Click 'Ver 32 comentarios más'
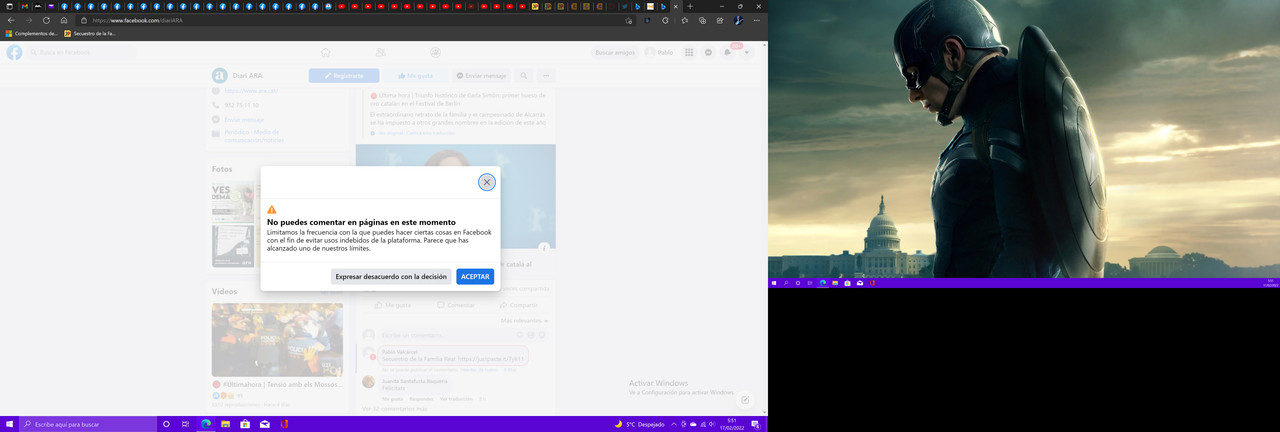The height and width of the screenshot is (432, 1280). tap(396, 408)
